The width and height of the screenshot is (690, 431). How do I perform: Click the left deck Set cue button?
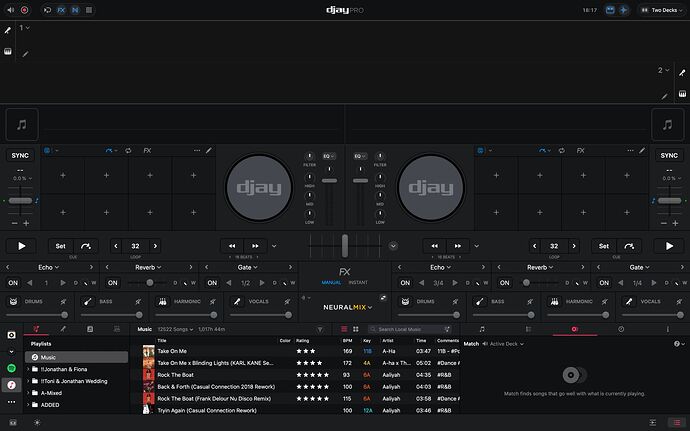point(61,246)
